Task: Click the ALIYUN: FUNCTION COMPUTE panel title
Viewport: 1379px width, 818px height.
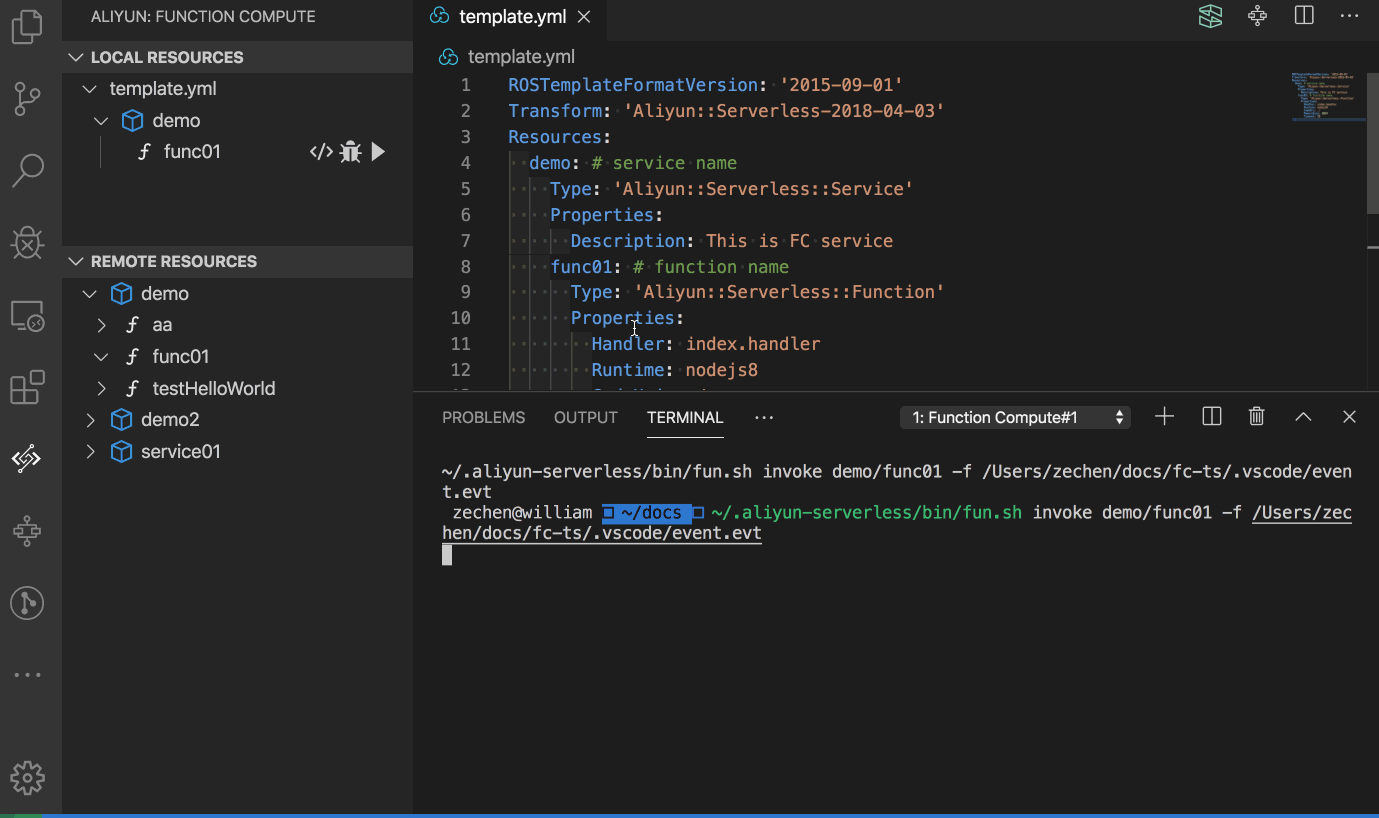Action: (203, 17)
